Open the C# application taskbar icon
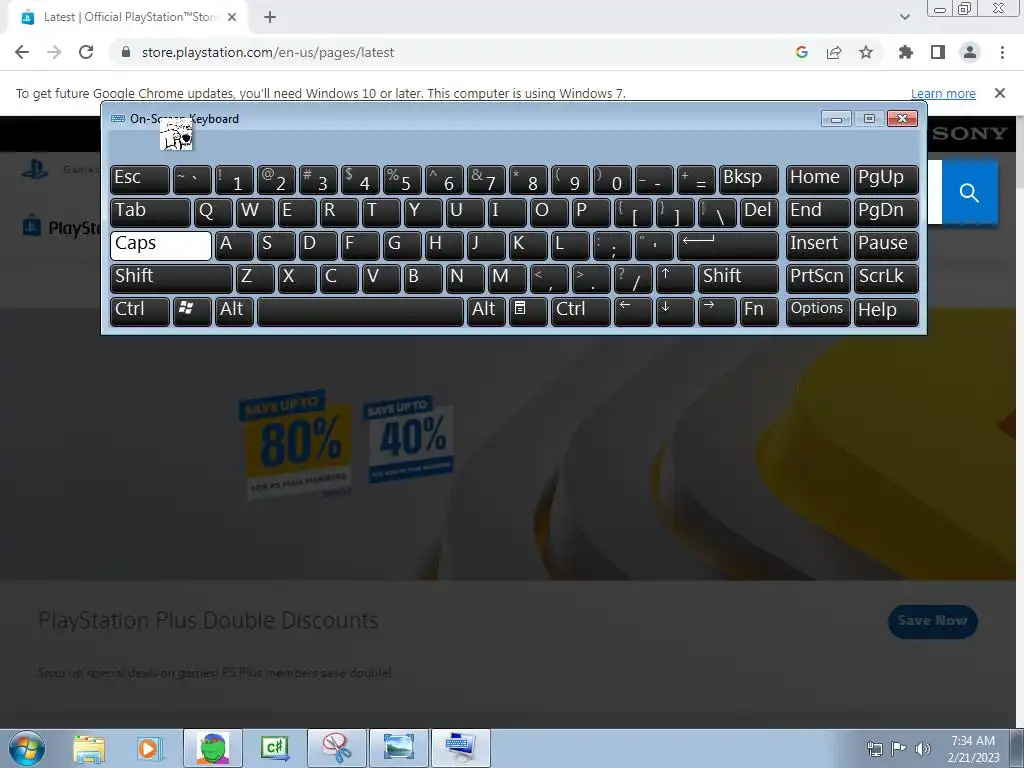The height and width of the screenshot is (768, 1024). tap(275, 748)
